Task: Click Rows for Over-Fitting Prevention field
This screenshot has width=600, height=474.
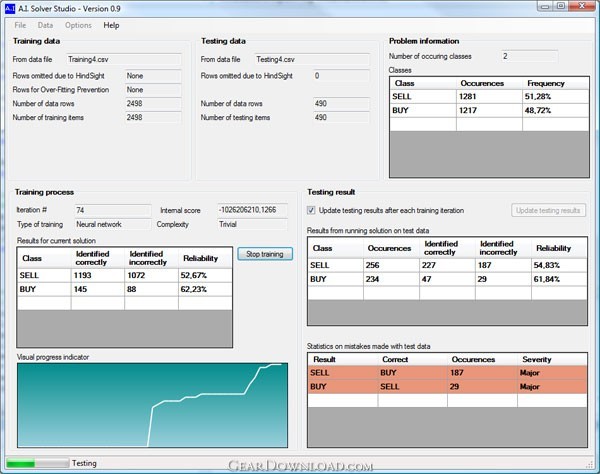Action: 153,90
